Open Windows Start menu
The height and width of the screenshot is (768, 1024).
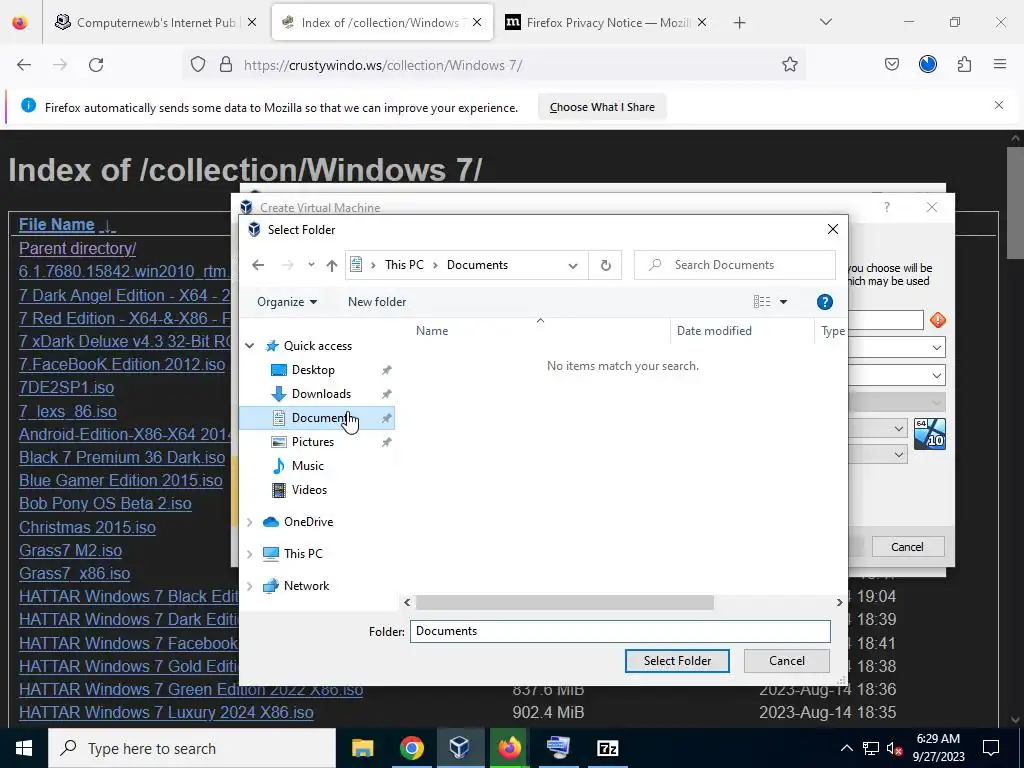tap(24, 748)
